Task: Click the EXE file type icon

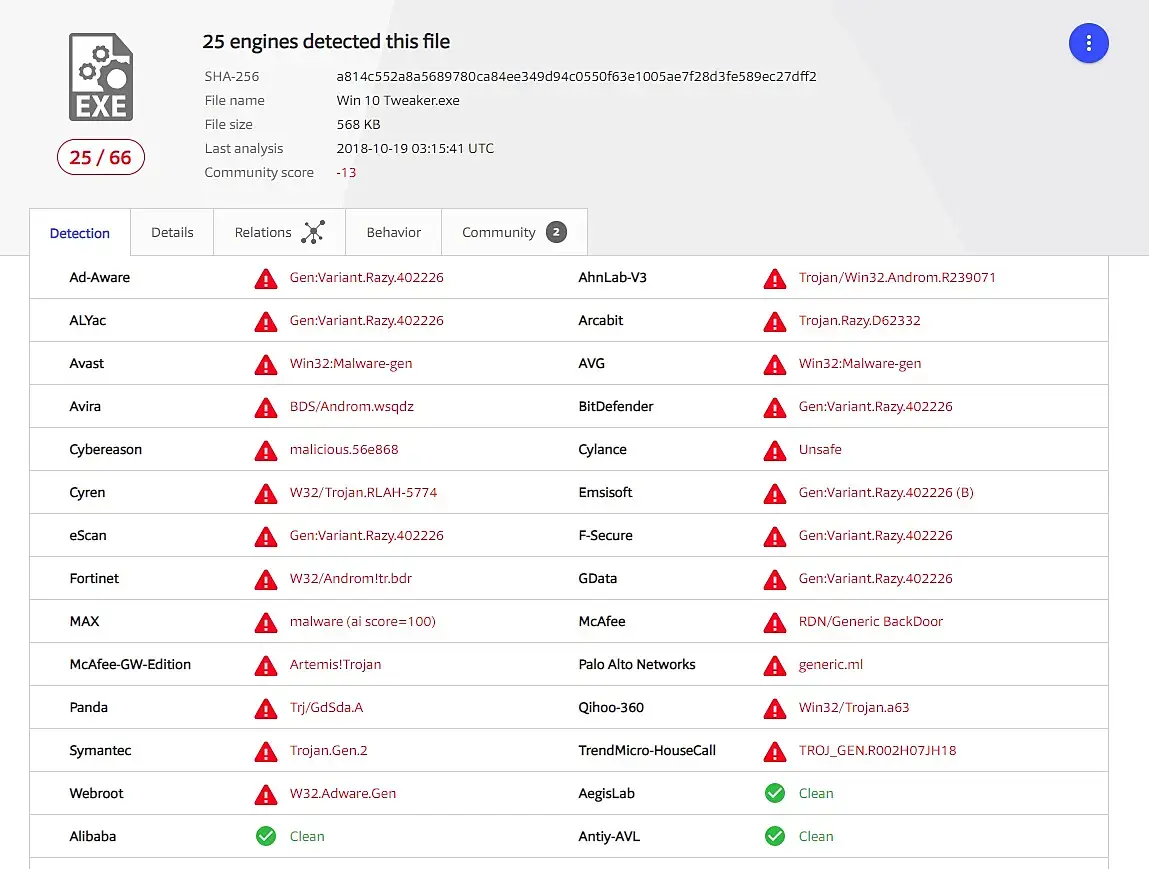Action: click(100, 77)
